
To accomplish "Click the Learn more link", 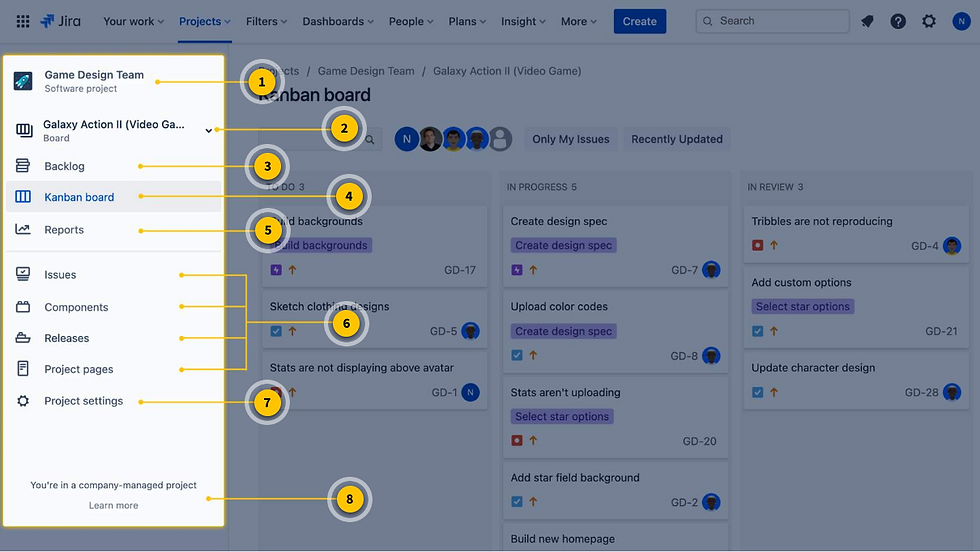I will (113, 505).
